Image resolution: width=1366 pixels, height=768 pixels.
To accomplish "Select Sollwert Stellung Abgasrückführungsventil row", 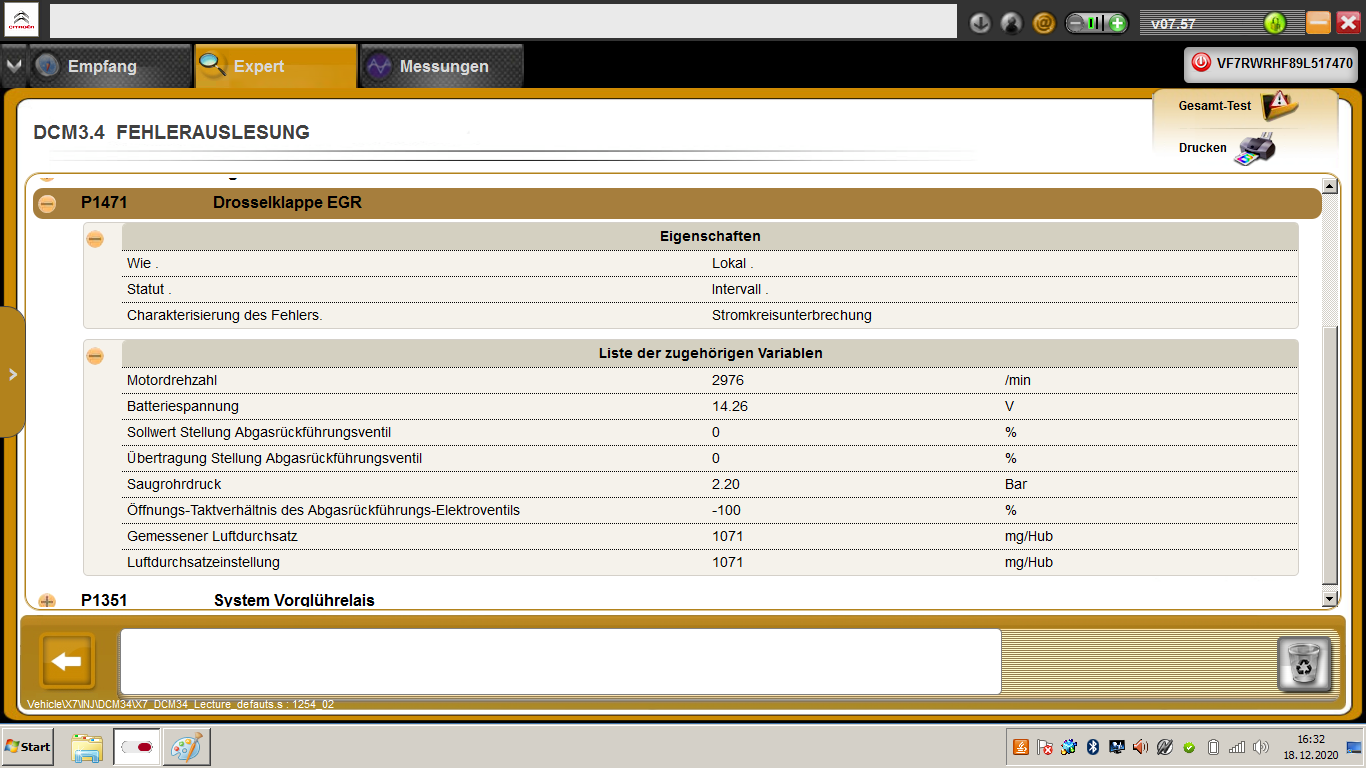I will (710, 432).
